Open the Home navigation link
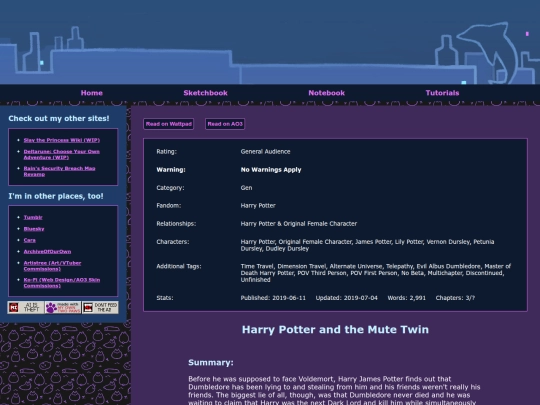This screenshot has width=540, height=405. pos(92,93)
